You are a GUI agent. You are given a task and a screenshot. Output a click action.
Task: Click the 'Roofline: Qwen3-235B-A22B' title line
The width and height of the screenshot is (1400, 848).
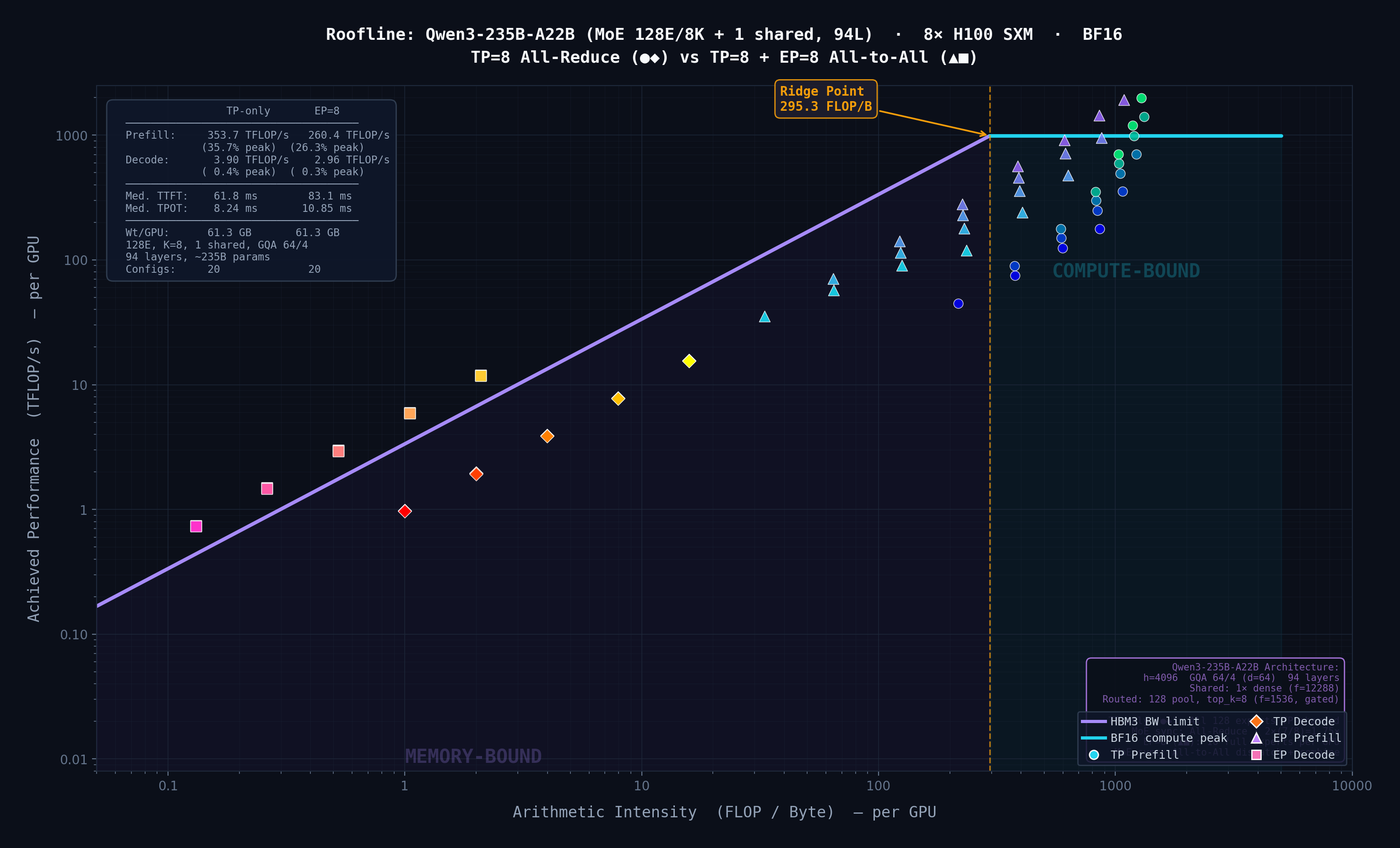(x=724, y=35)
